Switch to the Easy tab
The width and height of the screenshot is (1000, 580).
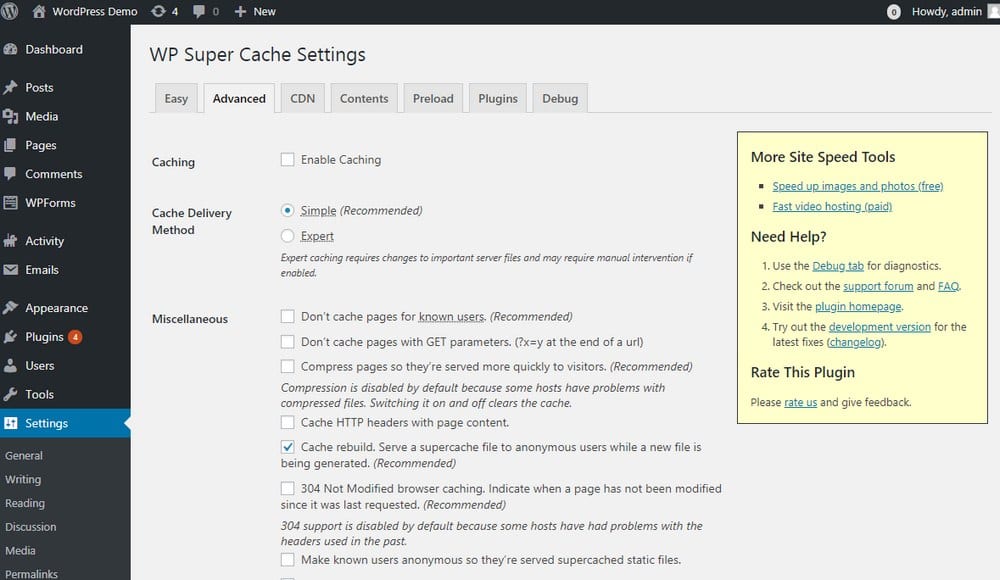[176, 98]
